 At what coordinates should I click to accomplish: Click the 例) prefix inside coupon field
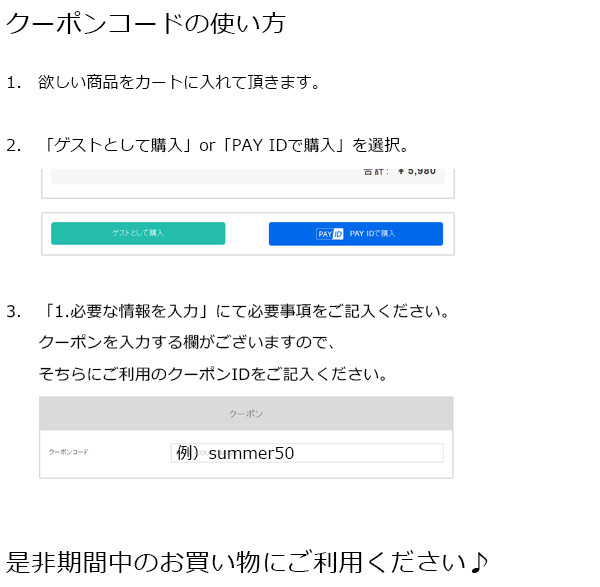tap(187, 453)
